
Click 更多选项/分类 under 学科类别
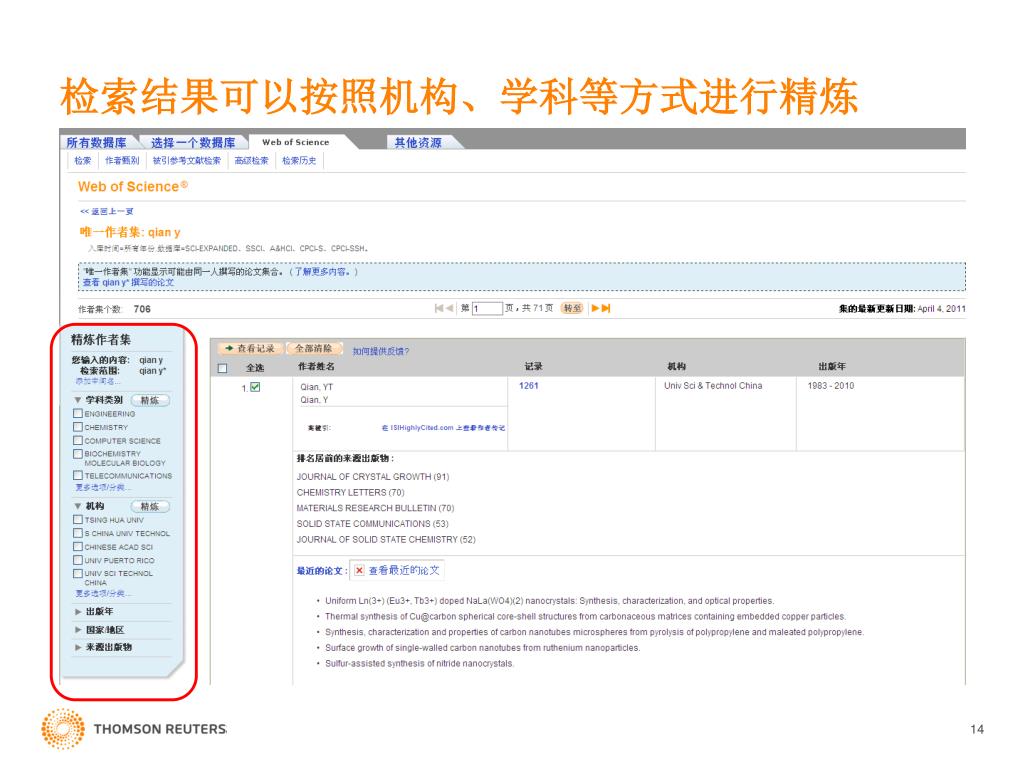tap(103, 487)
